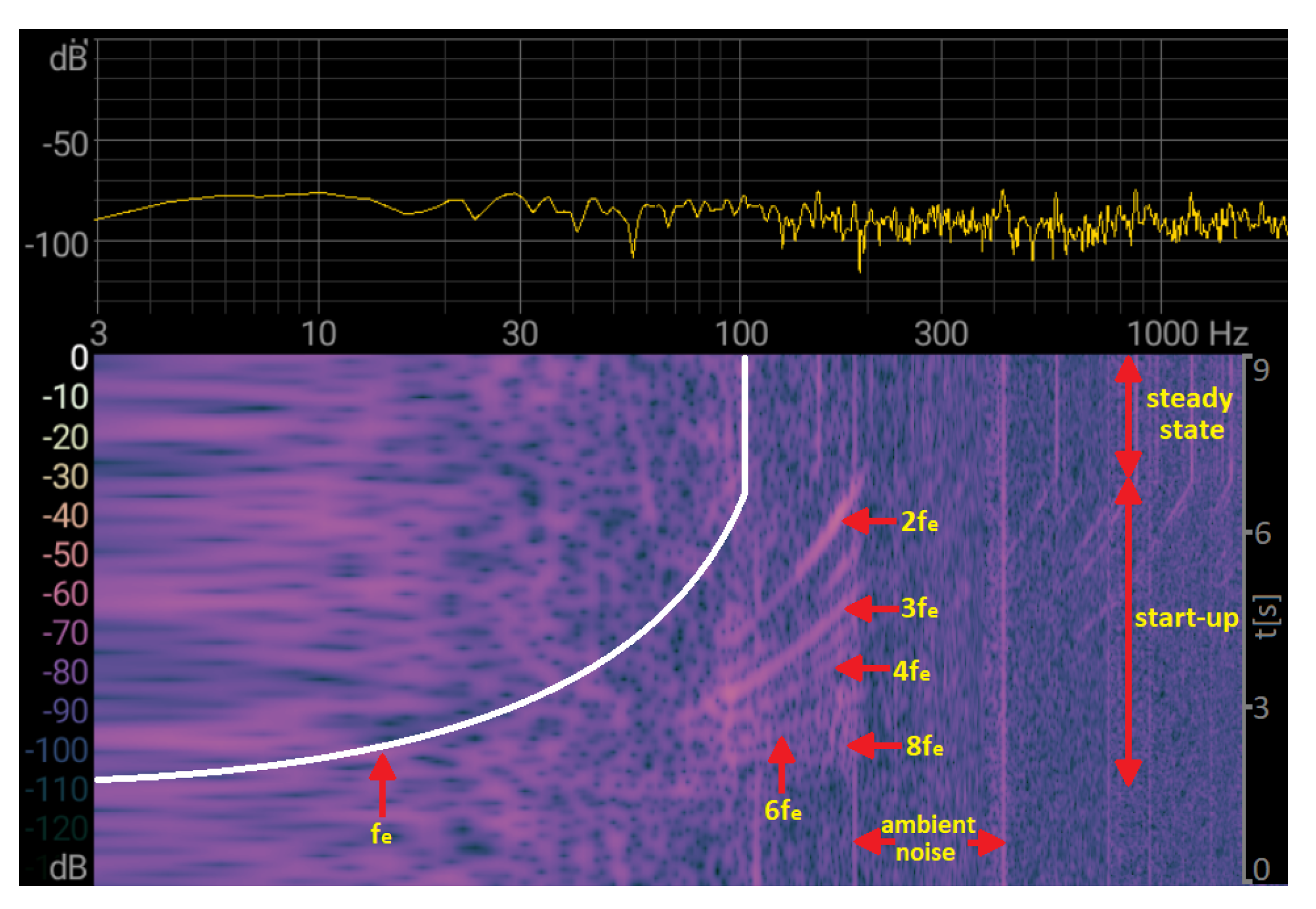Viewport: 1316px width, 909px height.
Task: Click the 3 second time axis marker
Action: (x=1261, y=708)
